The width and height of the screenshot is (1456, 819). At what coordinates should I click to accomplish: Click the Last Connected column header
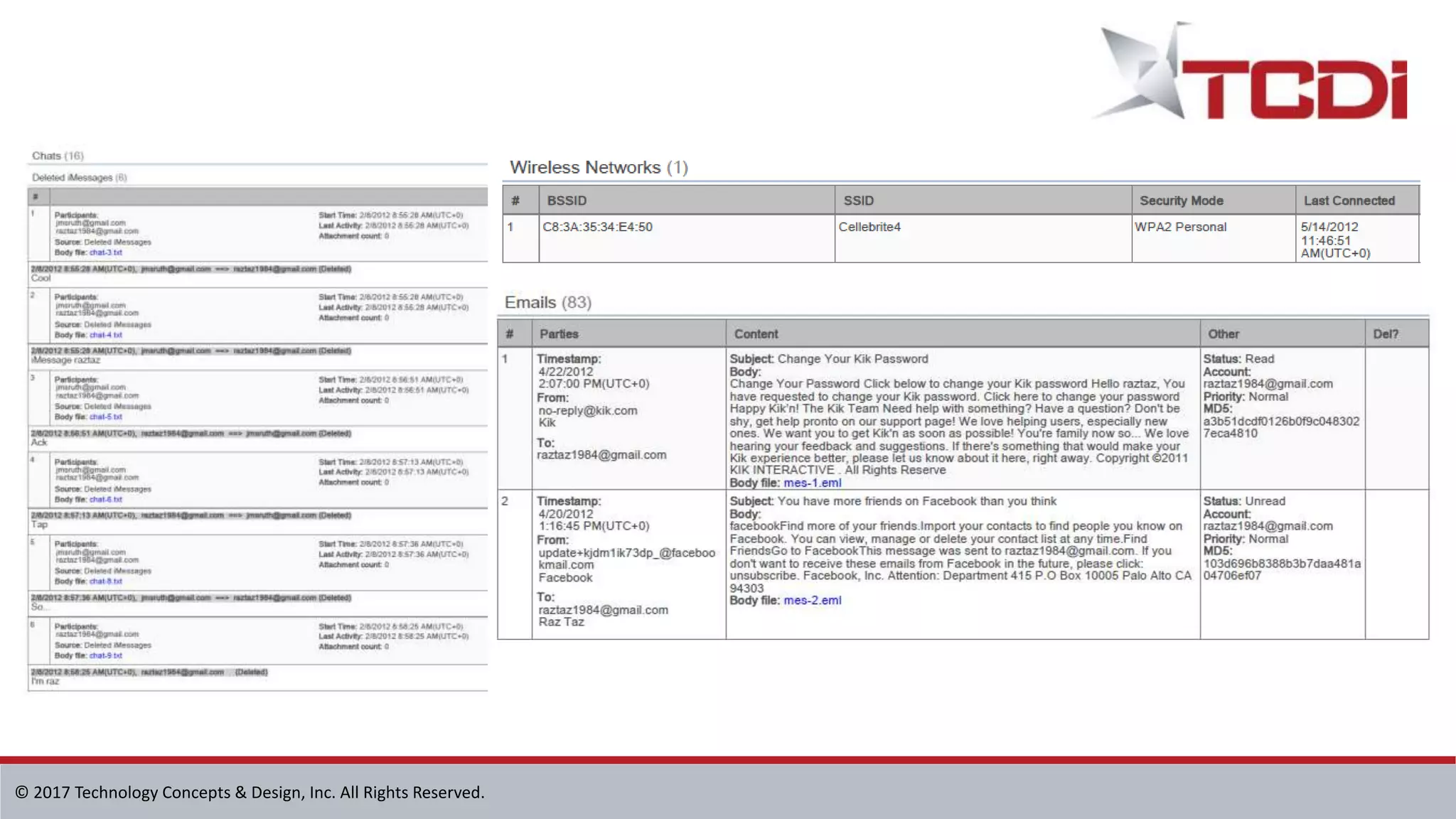1349,200
